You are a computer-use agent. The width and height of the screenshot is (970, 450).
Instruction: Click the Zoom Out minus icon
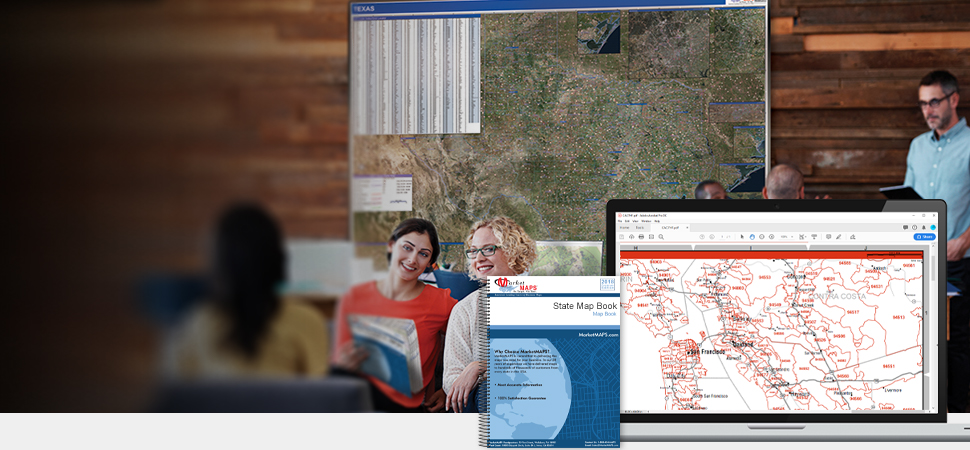pyautogui.click(x=762, y=236)
